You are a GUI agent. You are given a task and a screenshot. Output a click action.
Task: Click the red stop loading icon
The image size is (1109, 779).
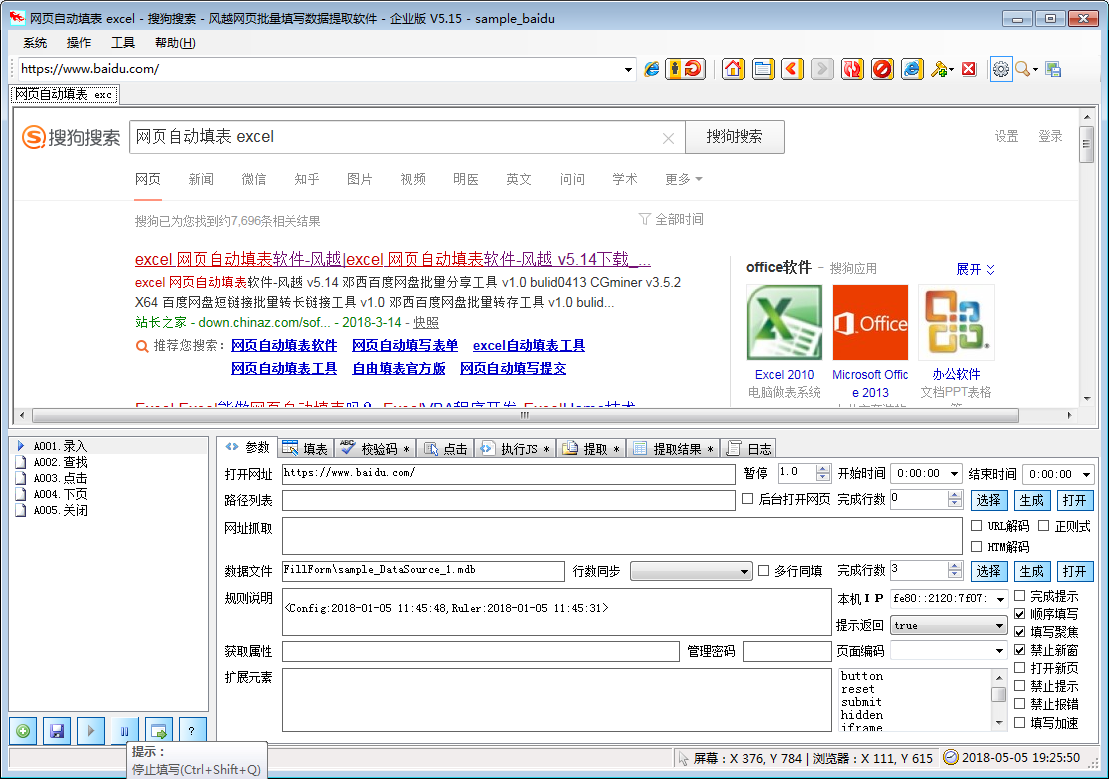click(882, 69)
